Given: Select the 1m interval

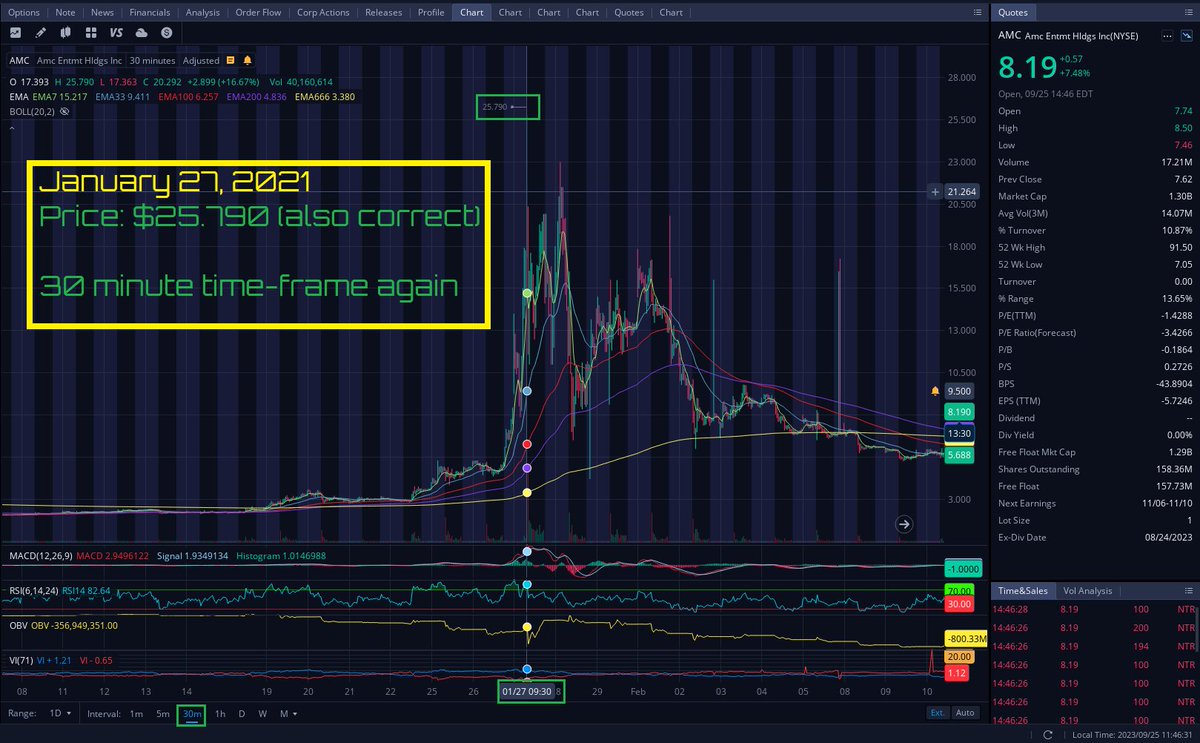Looking at the screenshot, I should coord(135,714).
